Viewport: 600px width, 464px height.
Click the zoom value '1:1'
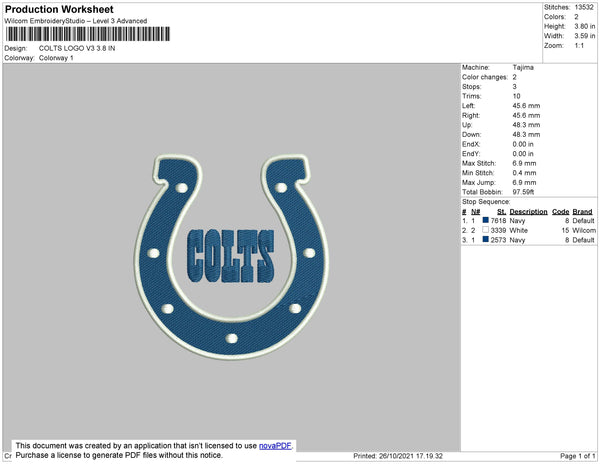pos(579,46)
